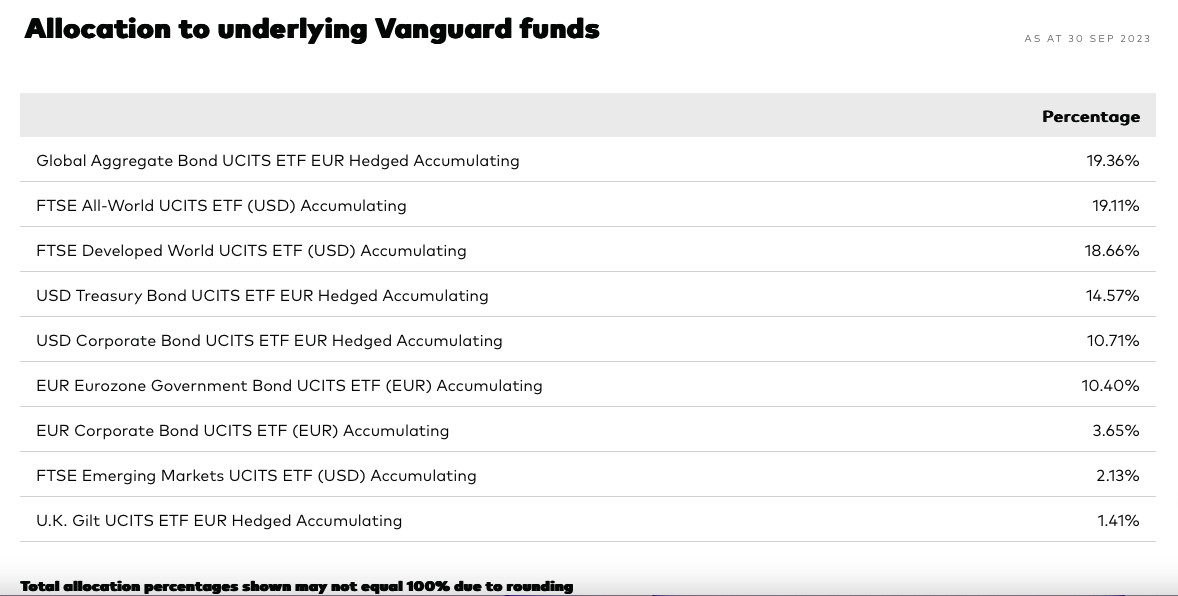Open FTSE All-World UCITS ETF fund name
The width and height of the screenshot is (1178, 596).
point(221,205)
